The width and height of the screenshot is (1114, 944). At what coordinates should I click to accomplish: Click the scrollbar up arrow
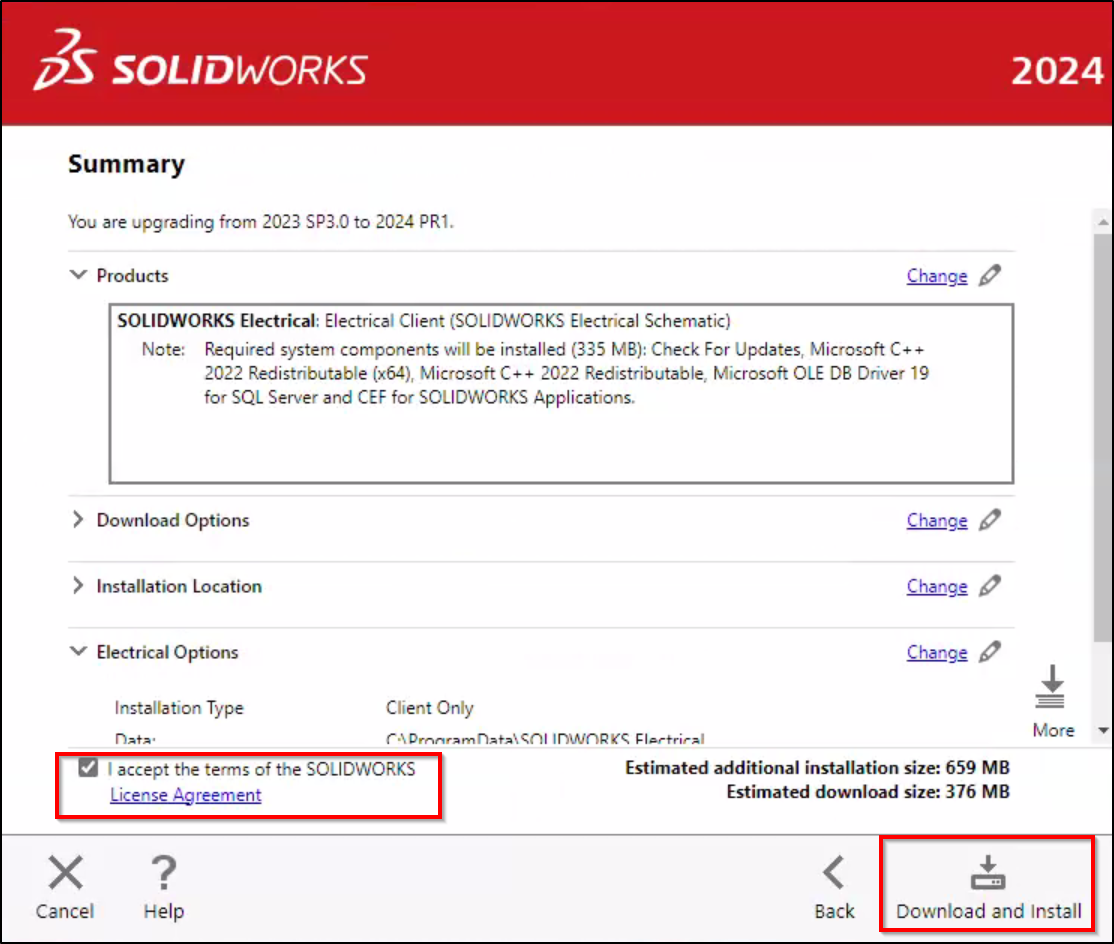pos(1103,222)
